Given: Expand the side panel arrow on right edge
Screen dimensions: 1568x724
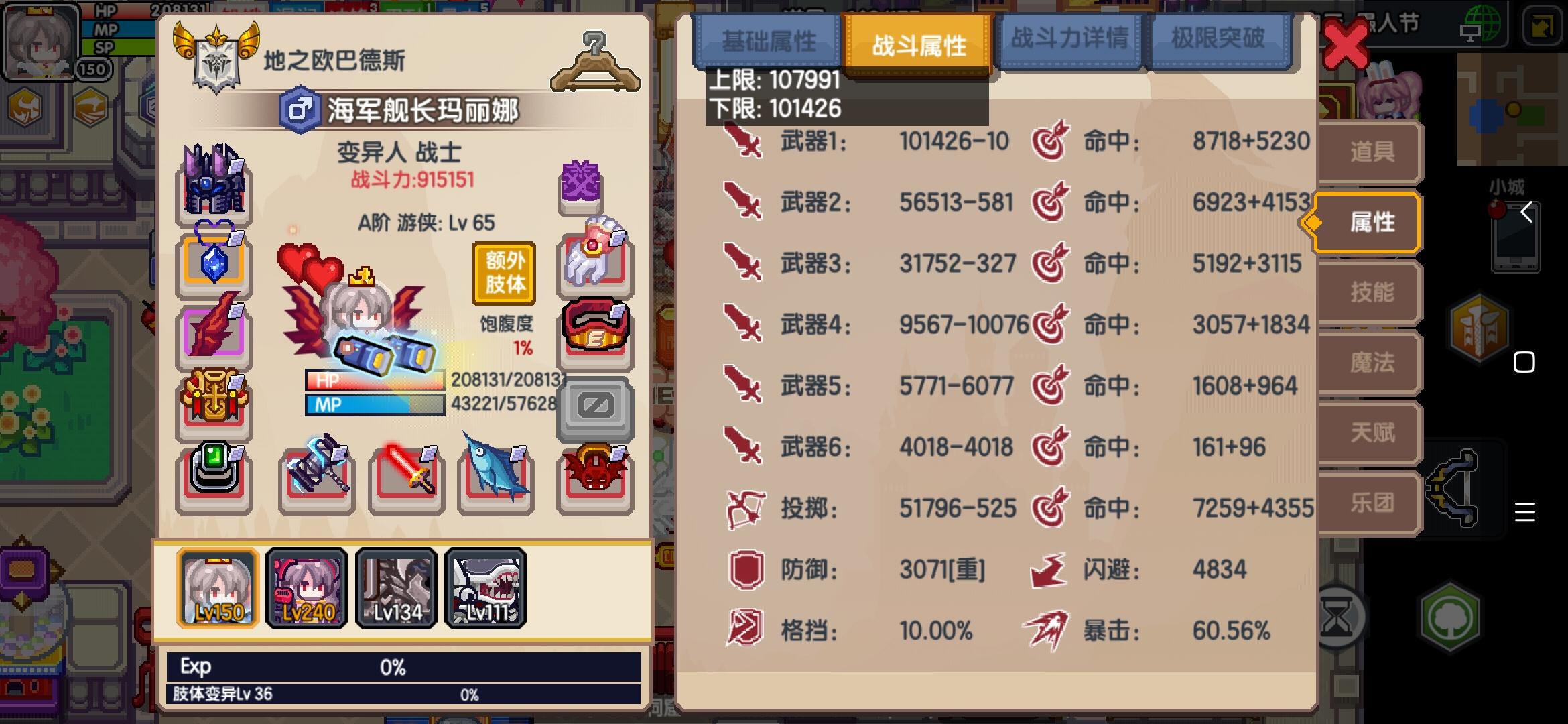Looking at the screenshot, I should [x=1526, y=213].
